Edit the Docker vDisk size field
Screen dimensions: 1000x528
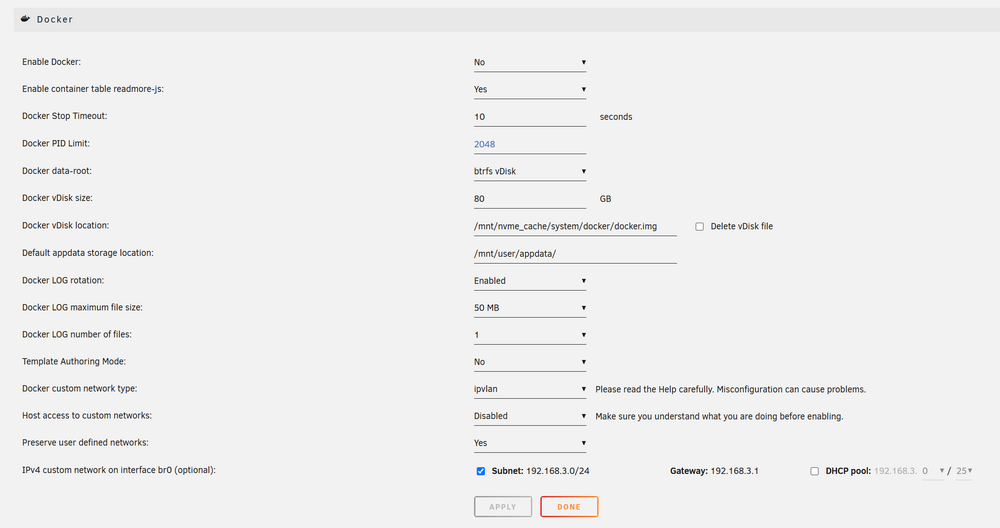(529, 199)
